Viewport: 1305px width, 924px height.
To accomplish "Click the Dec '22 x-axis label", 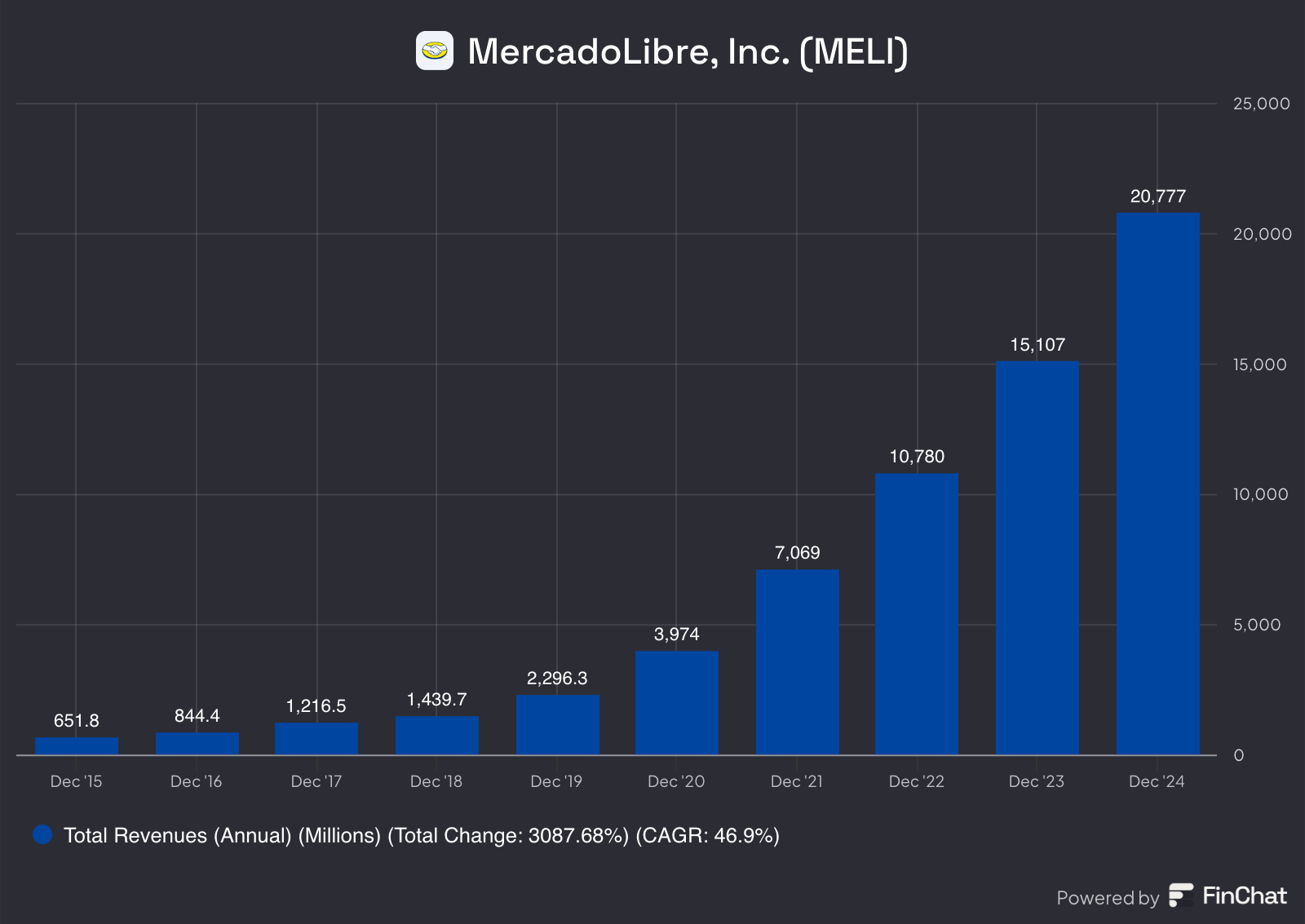I will click(x=917, y=781).
